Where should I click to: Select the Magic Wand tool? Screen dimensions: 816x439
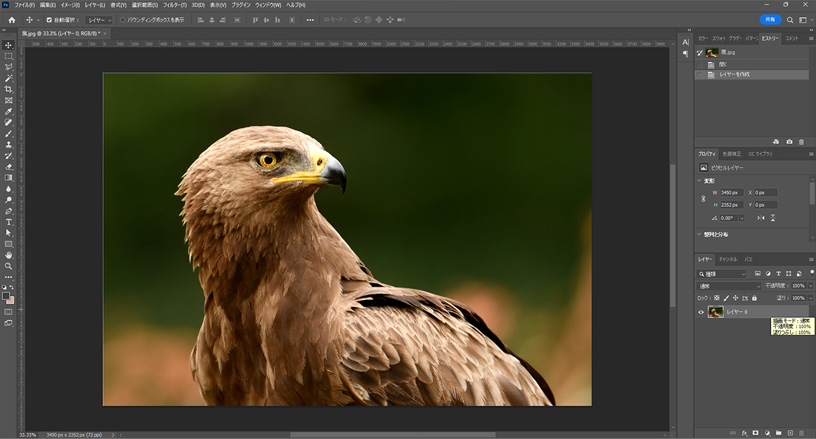tap(8, 79)
